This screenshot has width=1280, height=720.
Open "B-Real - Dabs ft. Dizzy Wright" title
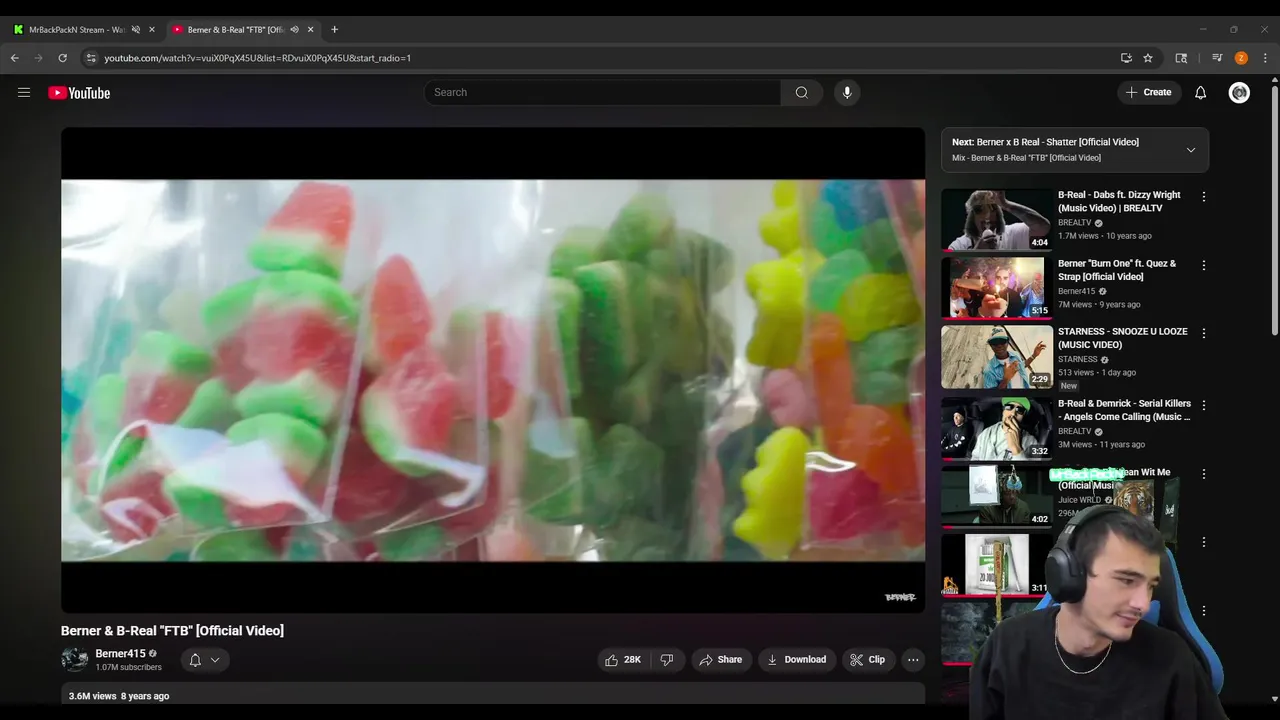(1119, 201)
